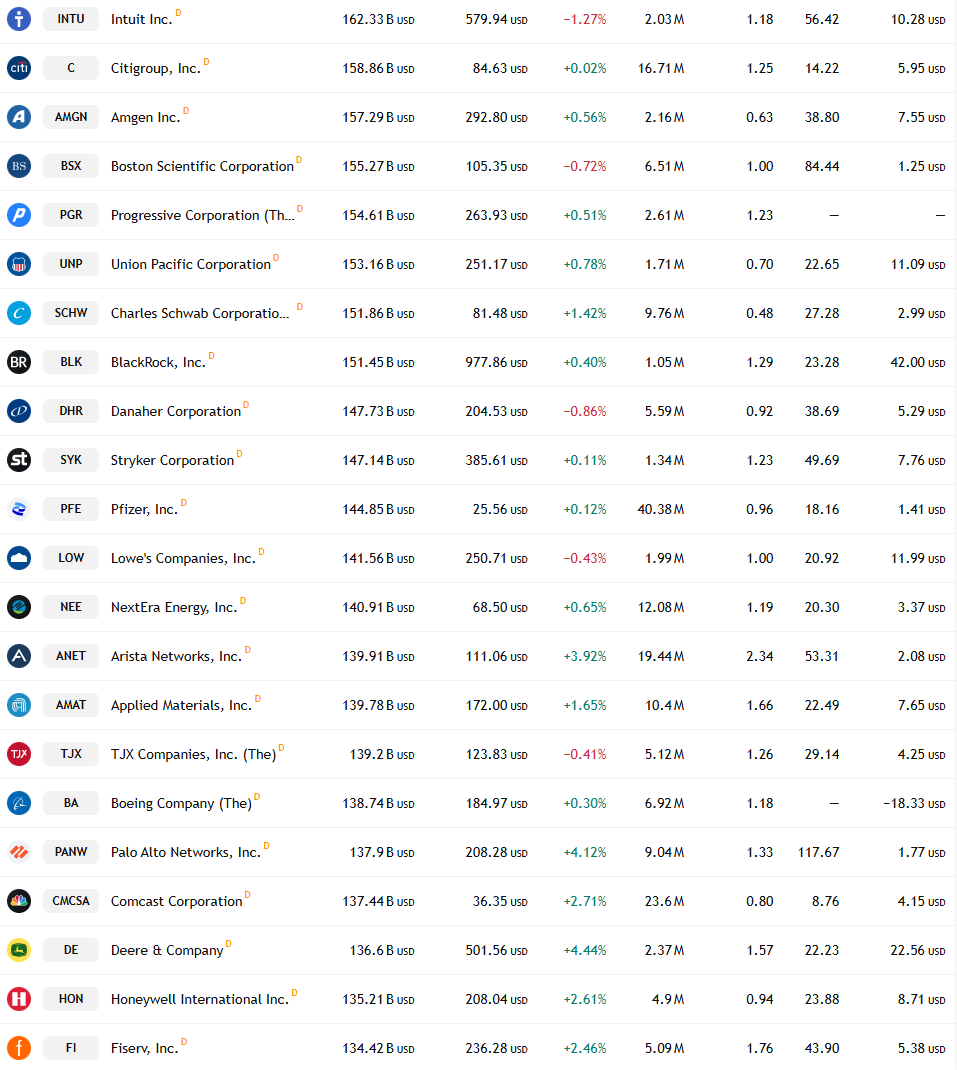Click the Arista Networks logo icon
This screenshot has width=957, height=1070.
click(19, 656)
